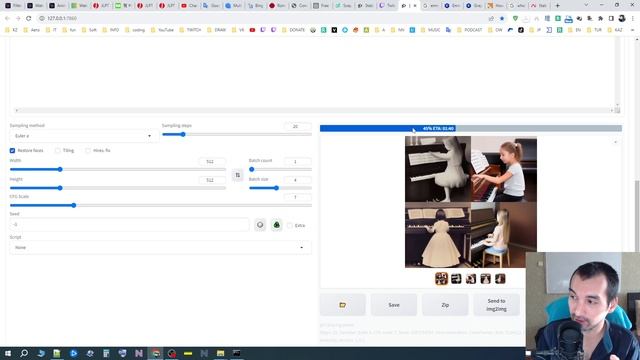640x360 pixels.
Task: Click the user profile avatar in Chrome
Action: coord(622,18)
